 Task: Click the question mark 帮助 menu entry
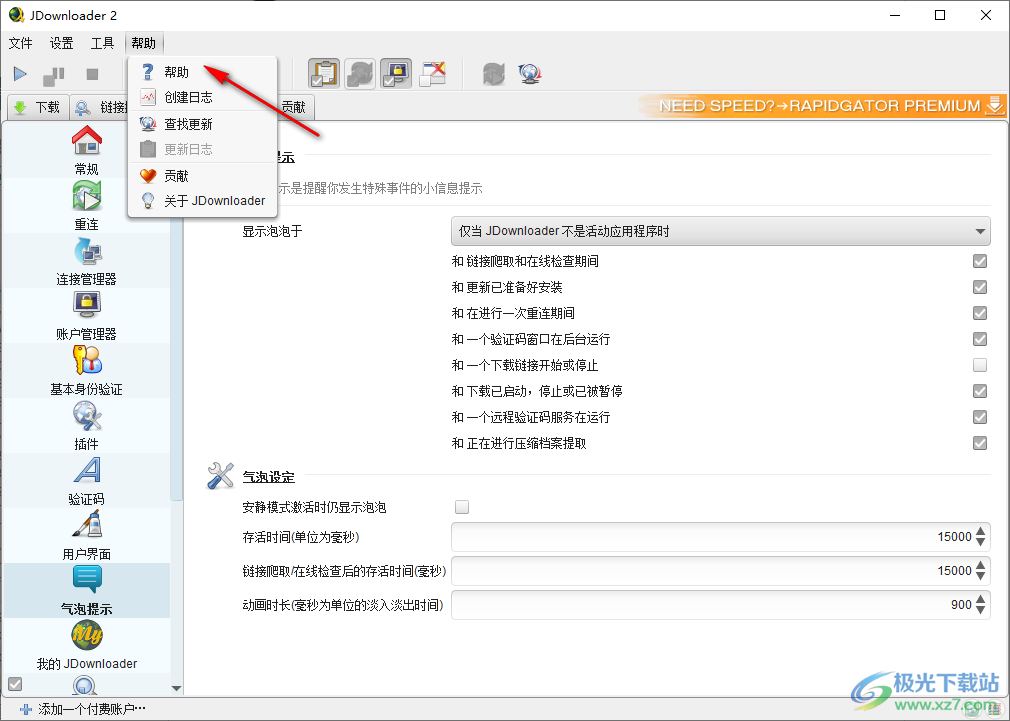point(202,72)
